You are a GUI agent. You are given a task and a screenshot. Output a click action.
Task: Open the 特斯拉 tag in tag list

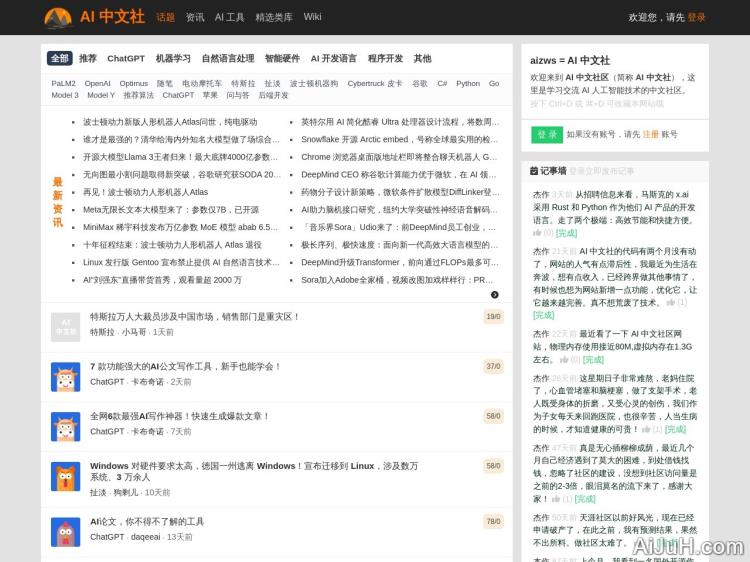243,83
